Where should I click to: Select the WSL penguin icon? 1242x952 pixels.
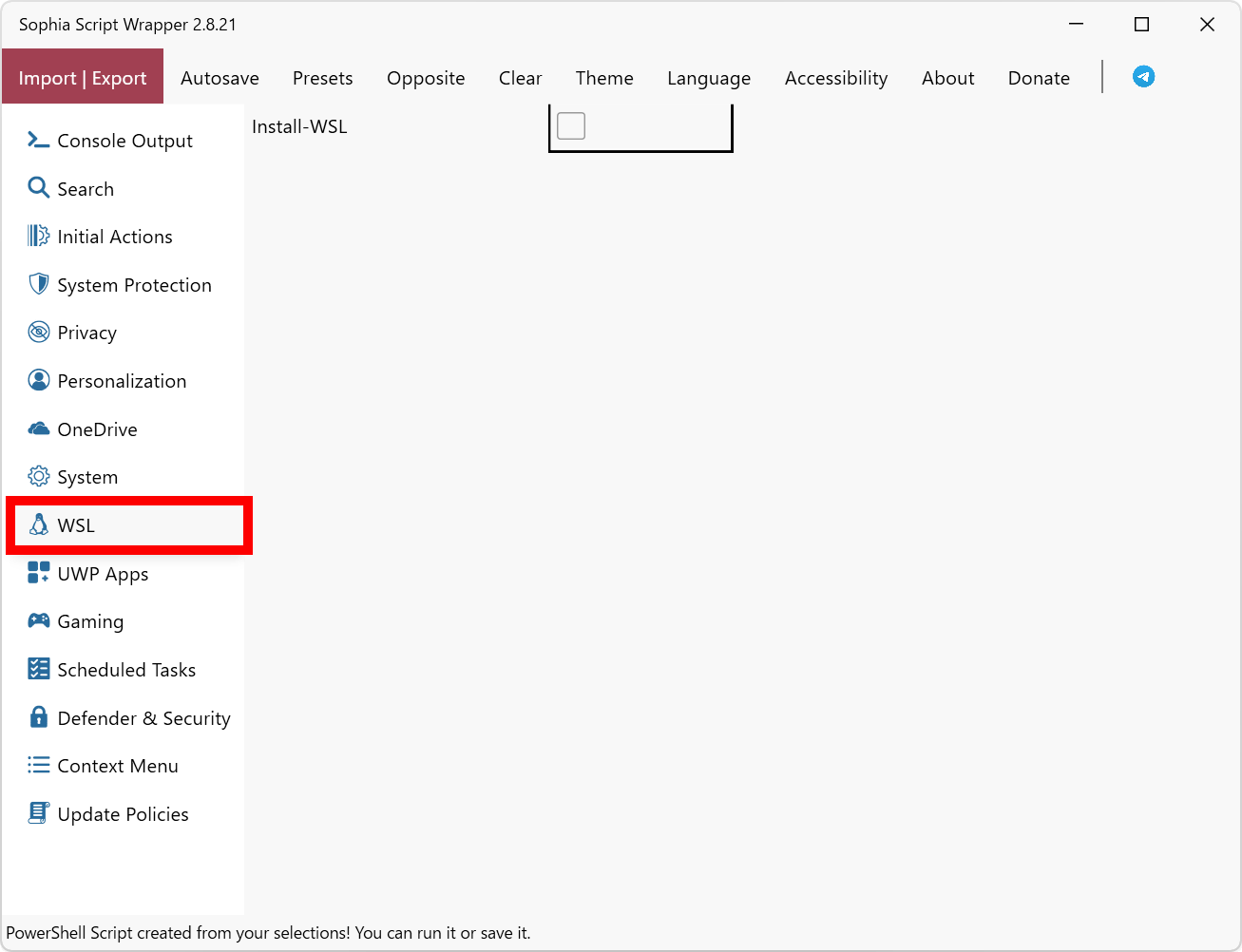pyautogui.click(x=38, y=524)
